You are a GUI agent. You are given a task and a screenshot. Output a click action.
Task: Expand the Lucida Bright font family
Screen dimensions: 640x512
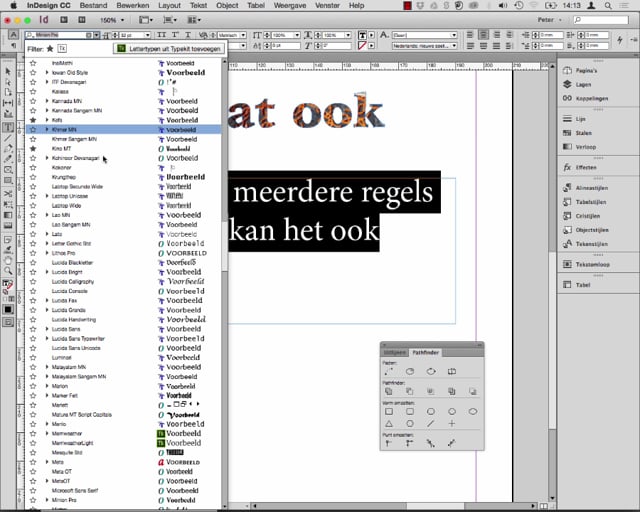pyautogui.click(x=47, y=272)
